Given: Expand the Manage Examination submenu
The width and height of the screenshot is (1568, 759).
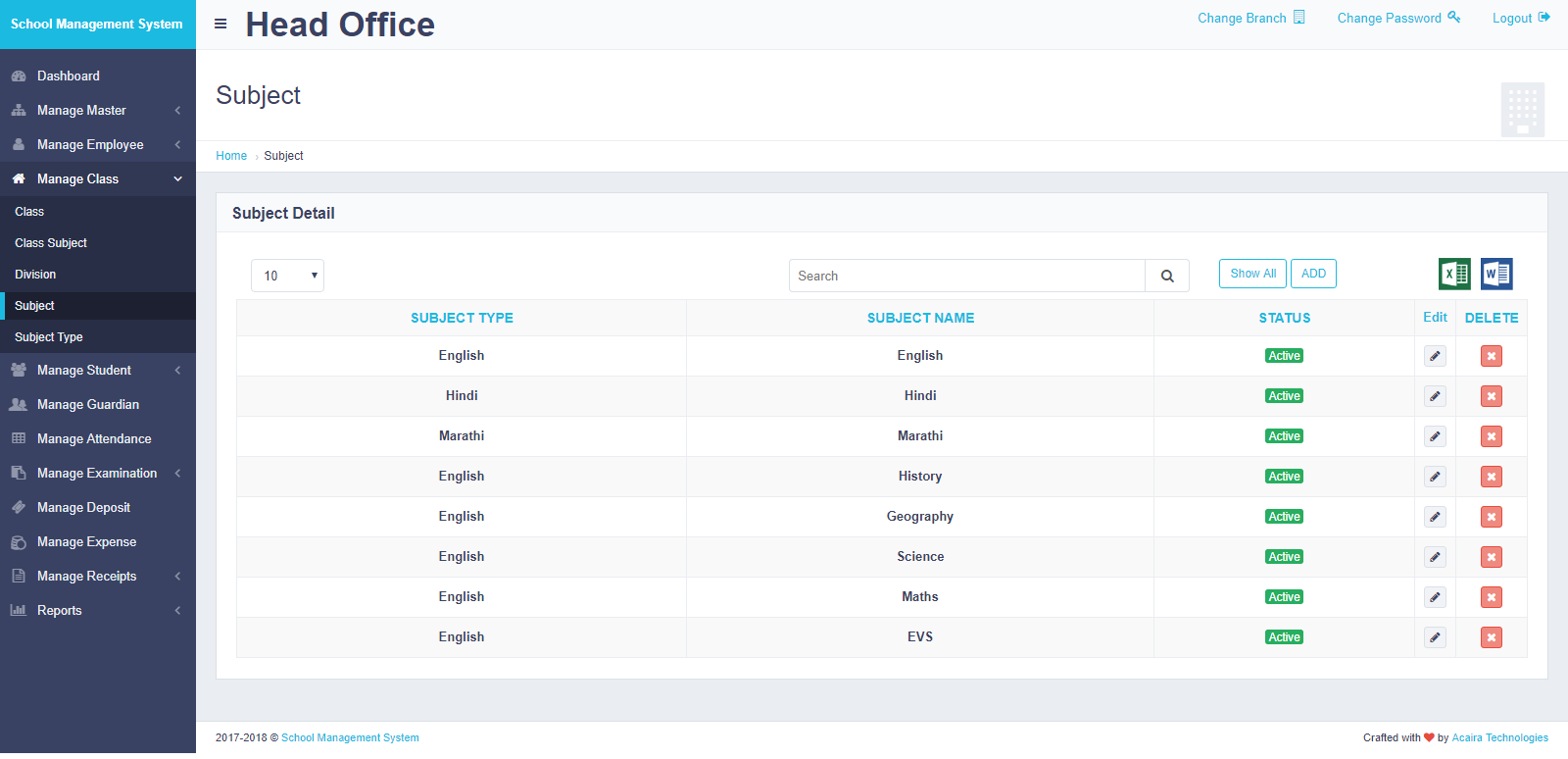Looking at the screenshot, I should pyautogui.click(x=97, y=474).
